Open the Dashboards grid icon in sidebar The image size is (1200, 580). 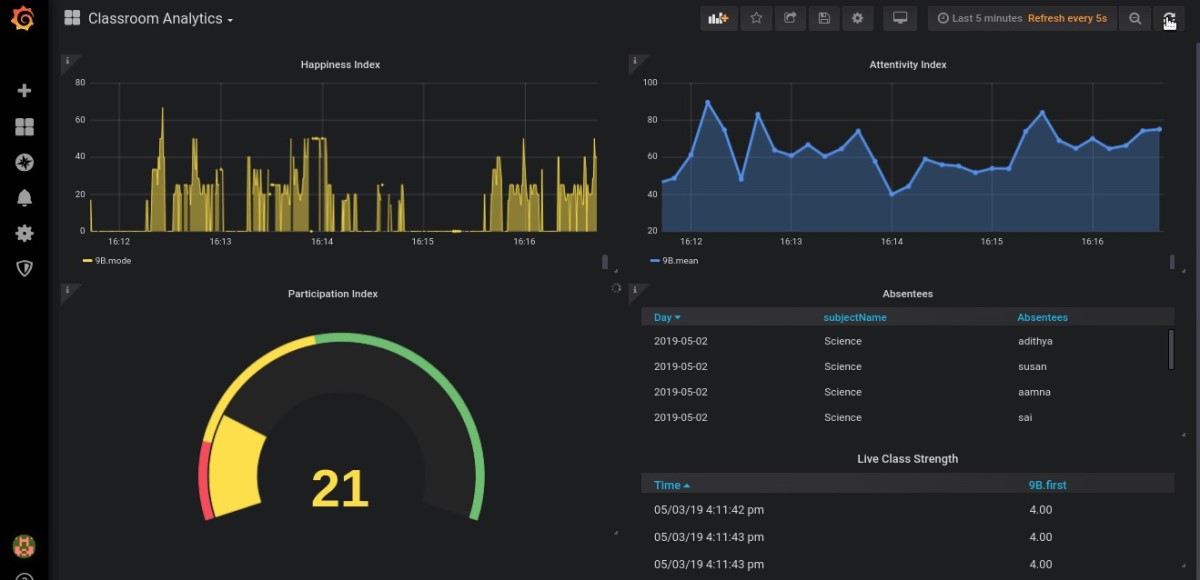click(24, 127)
